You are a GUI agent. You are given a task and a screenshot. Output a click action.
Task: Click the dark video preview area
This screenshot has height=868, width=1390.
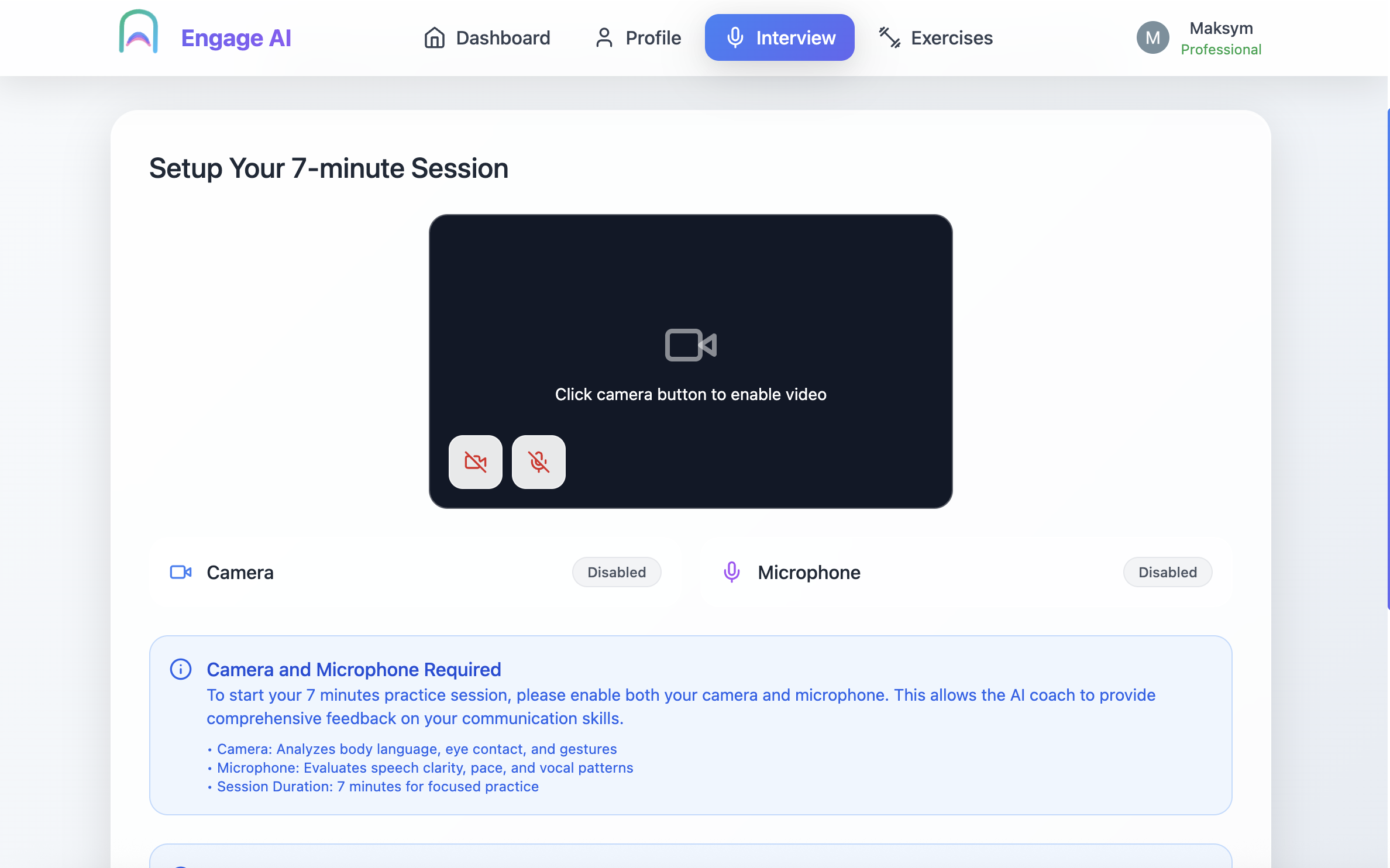coord(690,275)
